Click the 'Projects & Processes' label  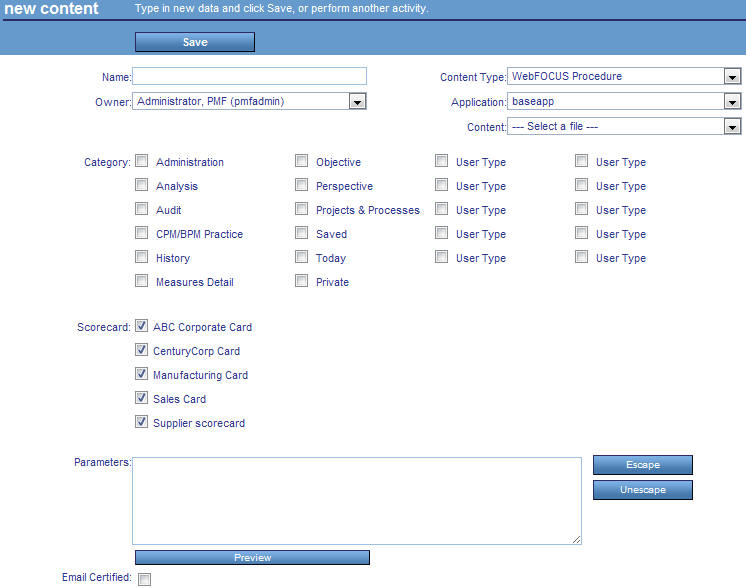[368, 210]
